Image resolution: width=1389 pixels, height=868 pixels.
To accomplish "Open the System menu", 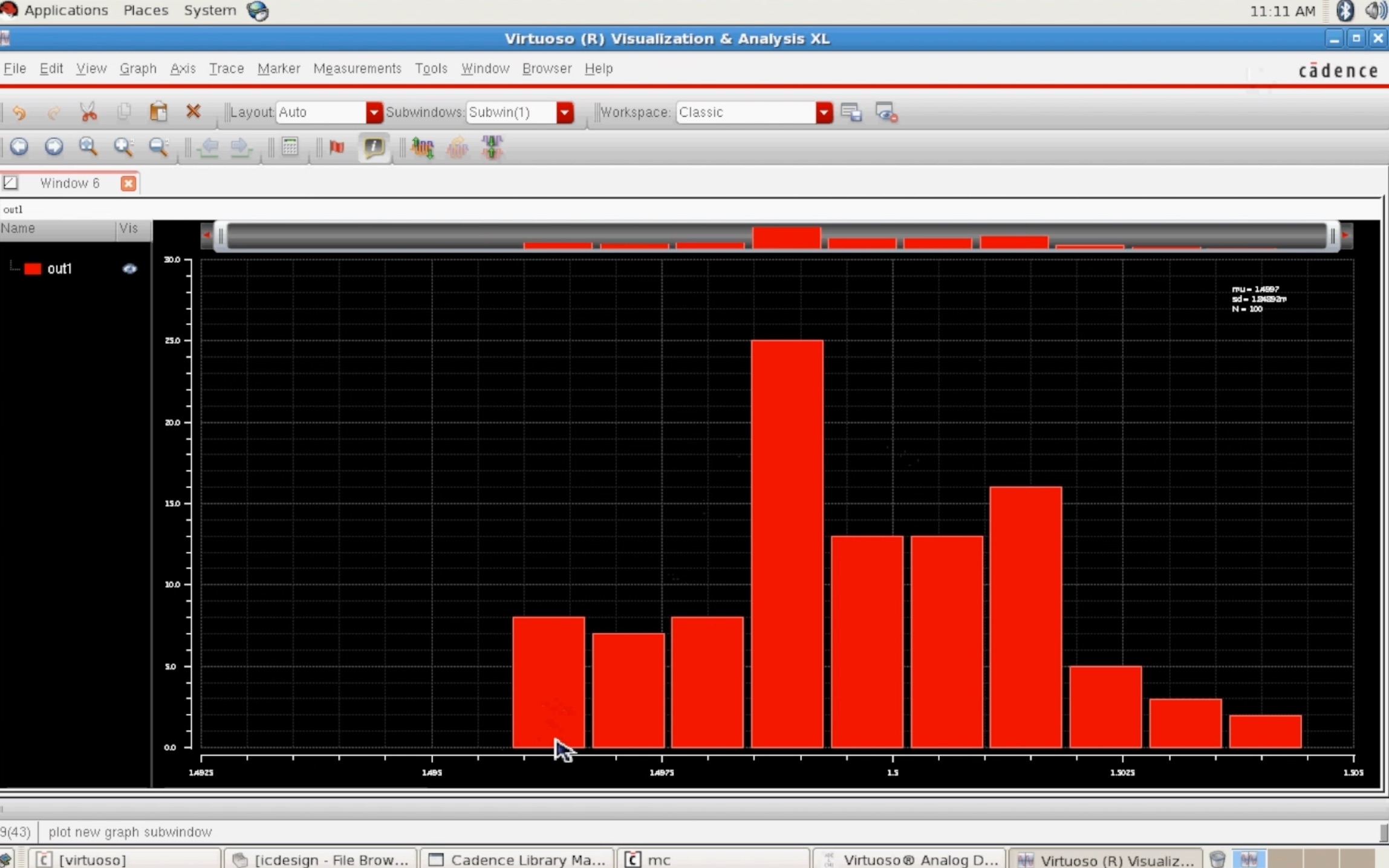I will tap(210, 10).
